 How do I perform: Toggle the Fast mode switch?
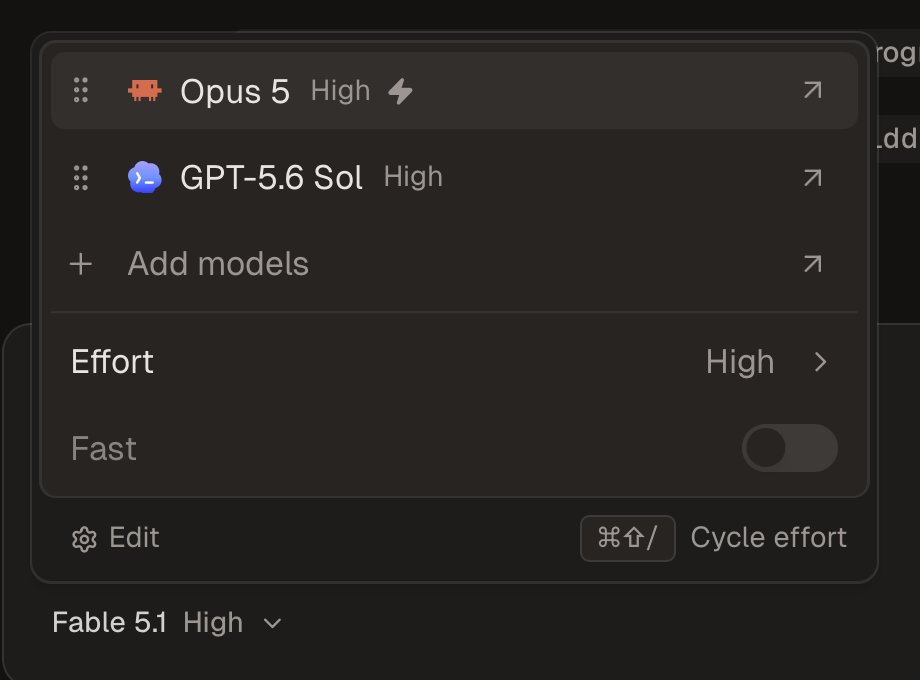click(x=790, y=448)
